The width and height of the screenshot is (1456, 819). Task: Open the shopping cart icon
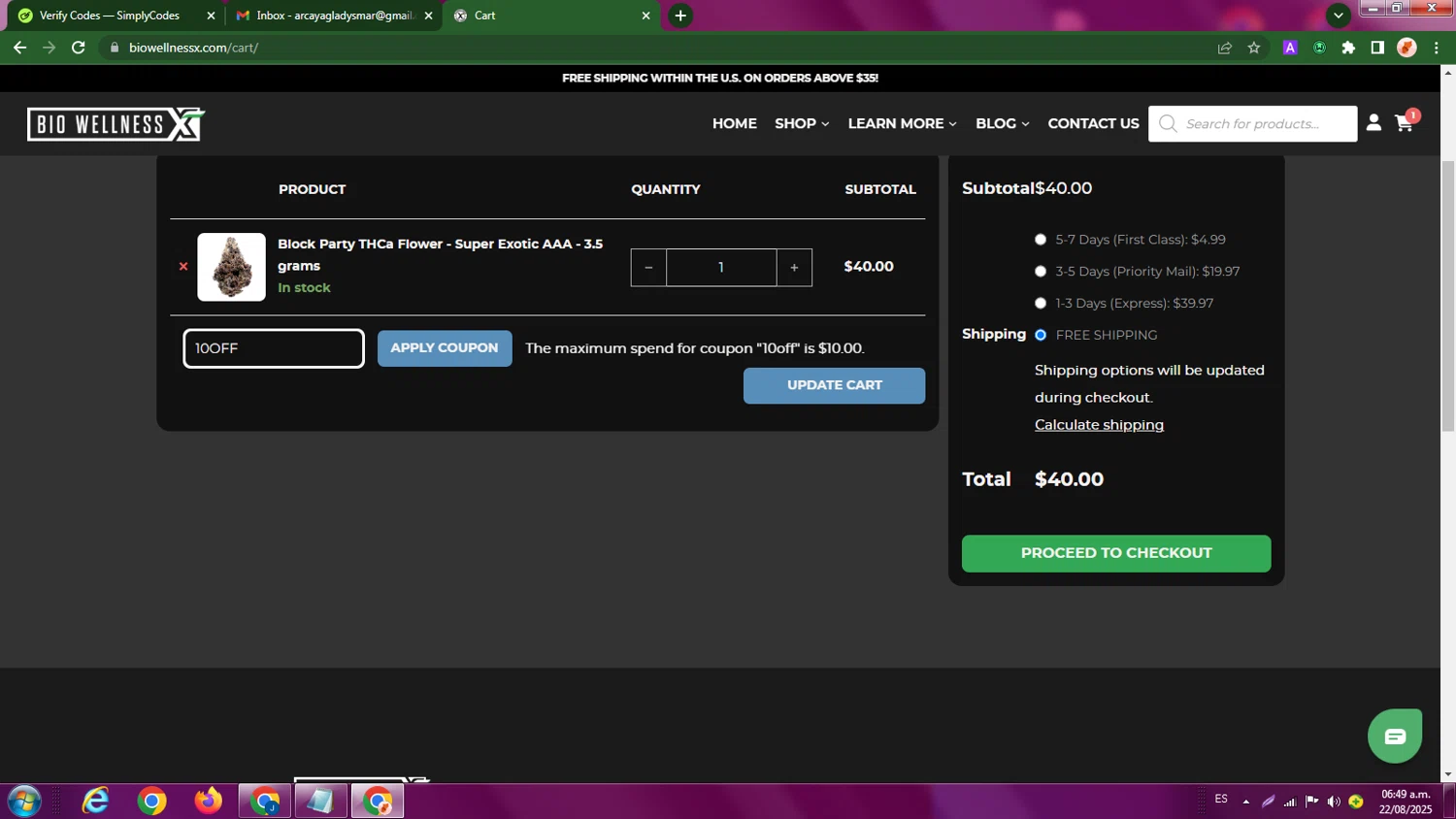1405,122
